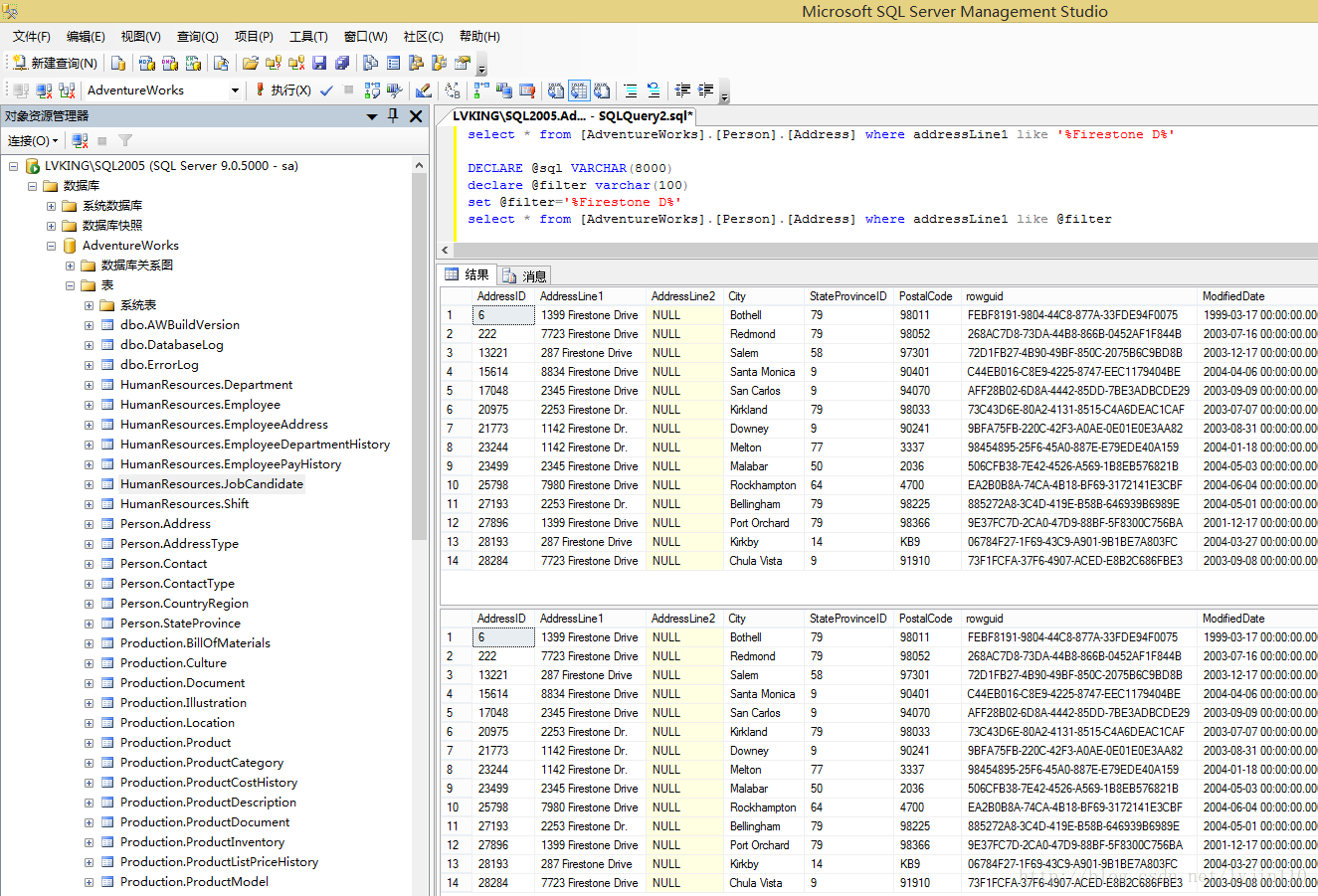Click the Analysis Services MDX Query icon

(147, 63)
